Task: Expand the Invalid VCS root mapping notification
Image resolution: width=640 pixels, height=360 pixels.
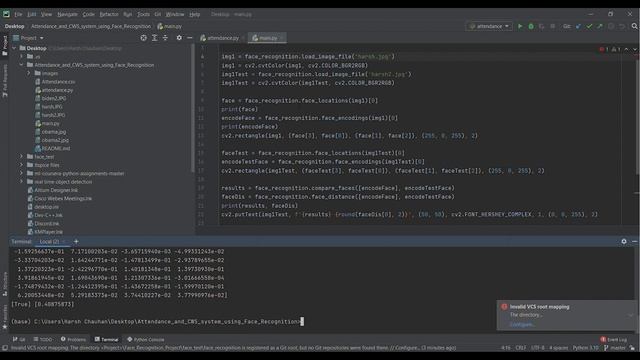Action: click(631, 315)
